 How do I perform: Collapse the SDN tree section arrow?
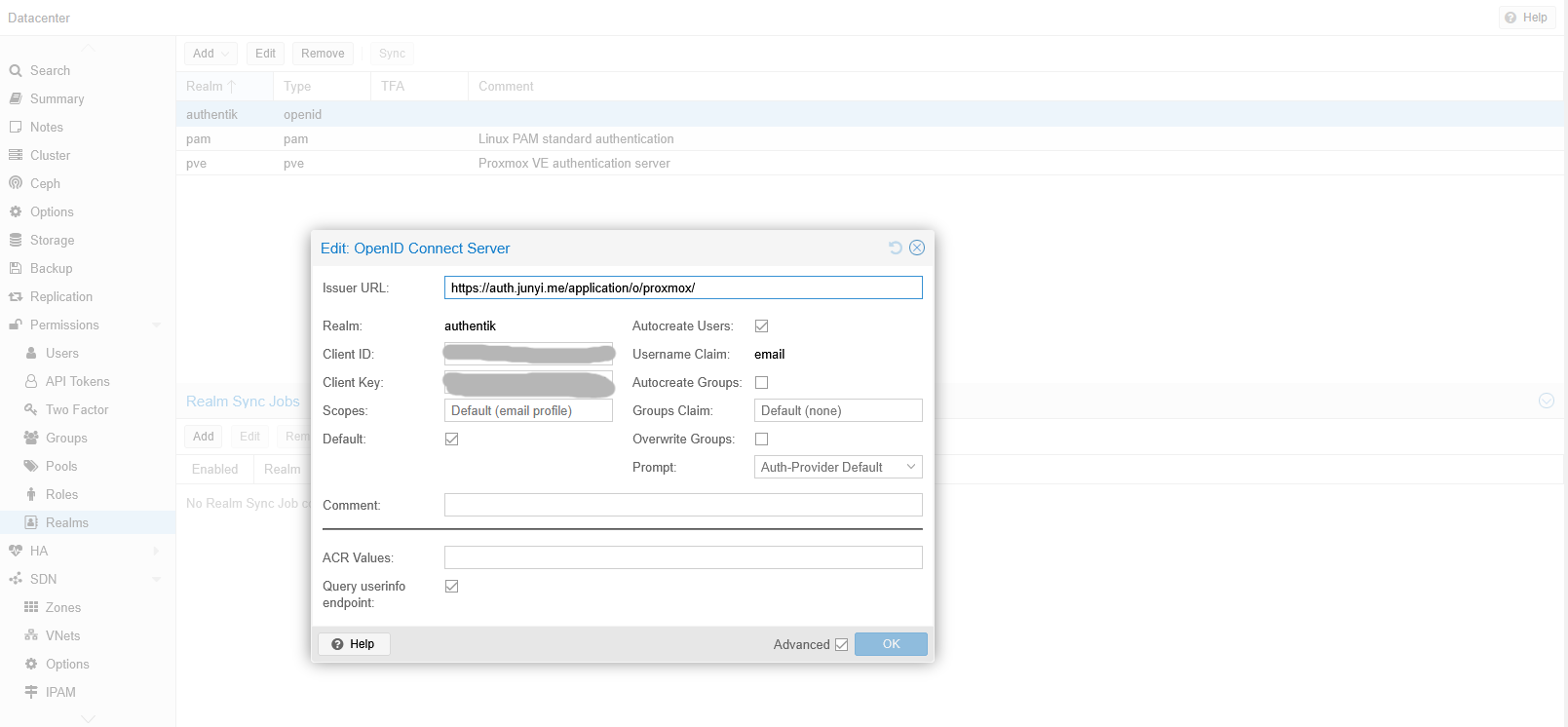pyautogui.click(x=157, y=579)
